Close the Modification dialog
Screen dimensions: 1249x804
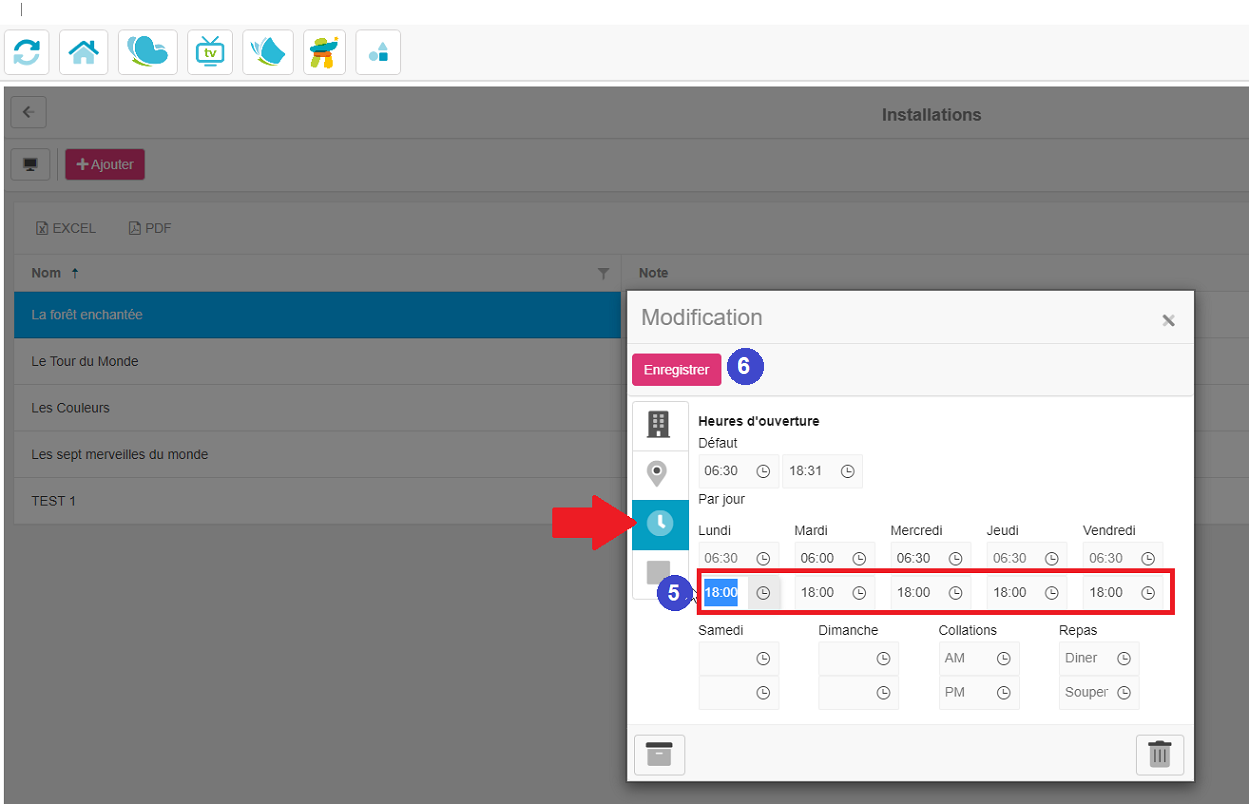click(x=1168, y=320)
